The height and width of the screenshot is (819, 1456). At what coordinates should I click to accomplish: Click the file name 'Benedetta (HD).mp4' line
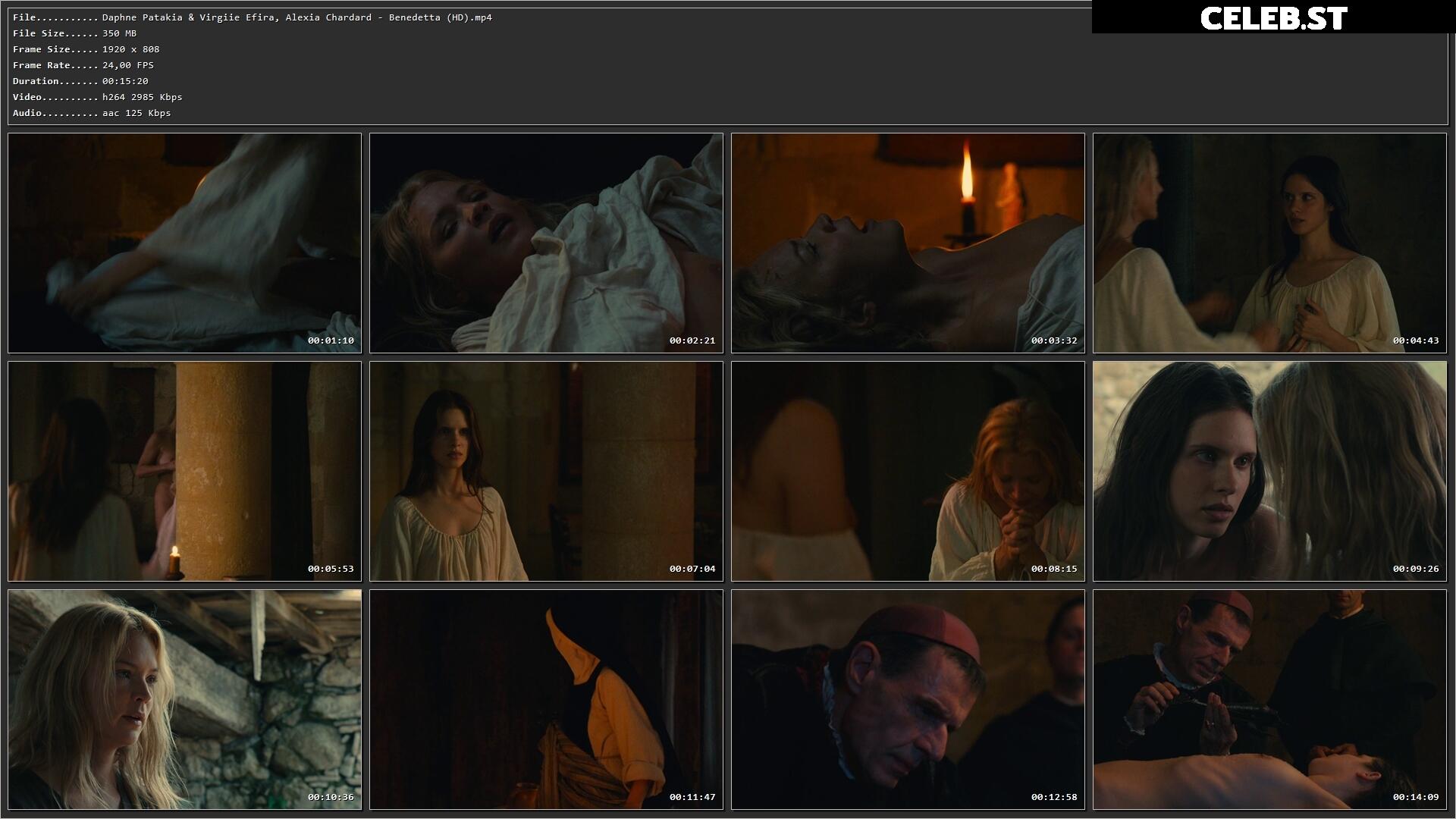click(x=253, y=17)
